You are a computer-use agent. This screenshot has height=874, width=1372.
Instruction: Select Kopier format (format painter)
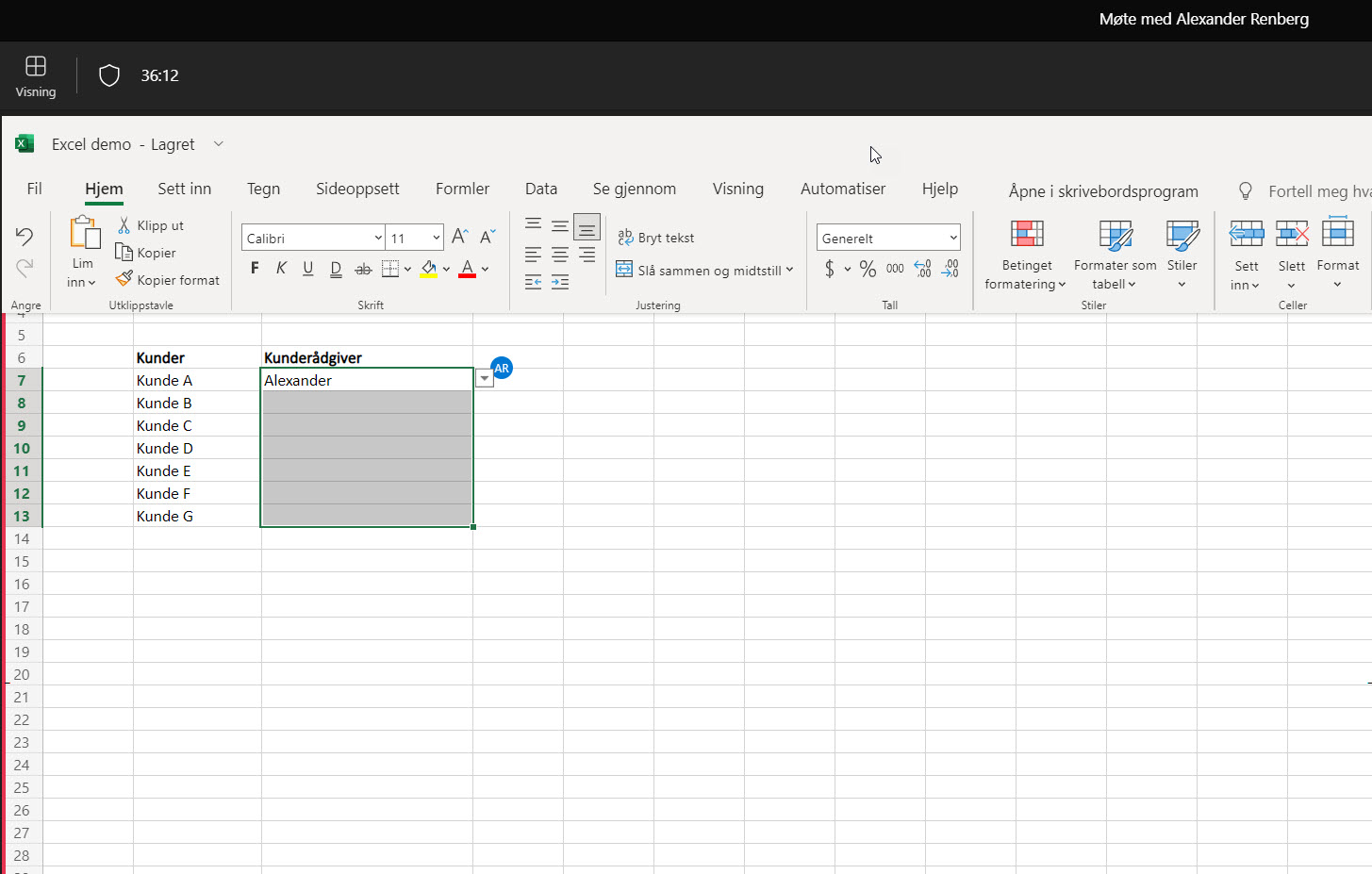tap(167, 279)
